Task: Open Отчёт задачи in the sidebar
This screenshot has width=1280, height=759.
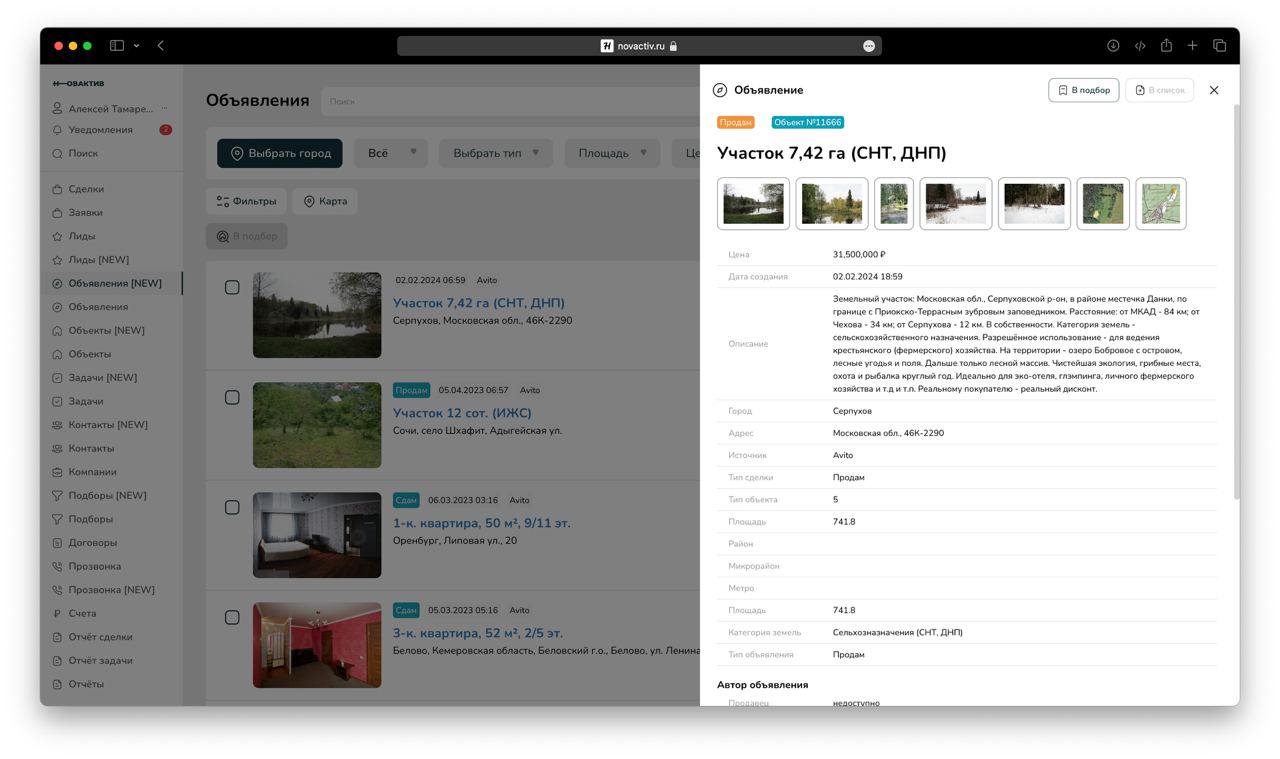Action: (x=100, y=660)
